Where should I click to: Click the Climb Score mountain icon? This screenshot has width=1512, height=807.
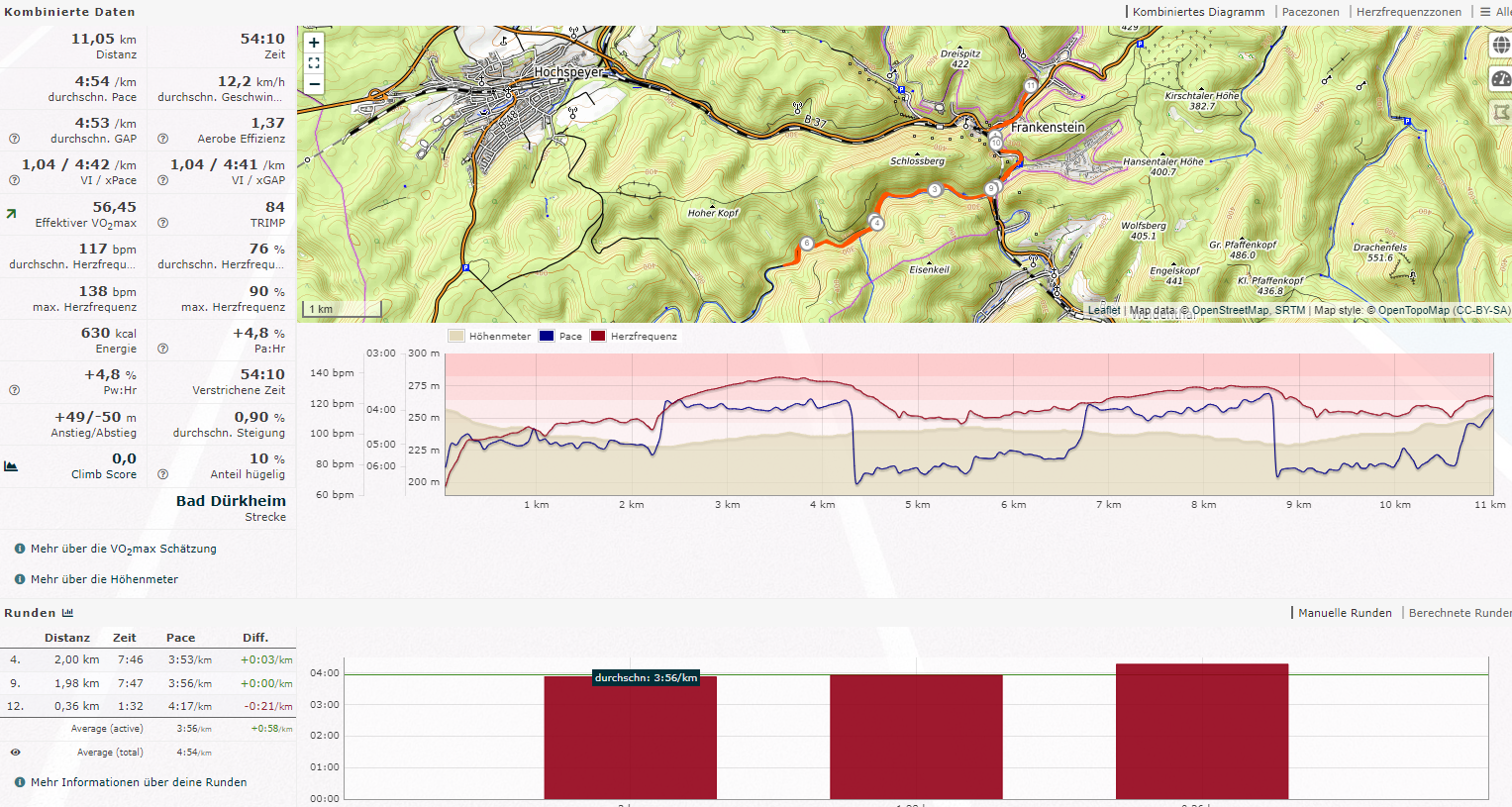pyautogui.click(x=11, y=466)
